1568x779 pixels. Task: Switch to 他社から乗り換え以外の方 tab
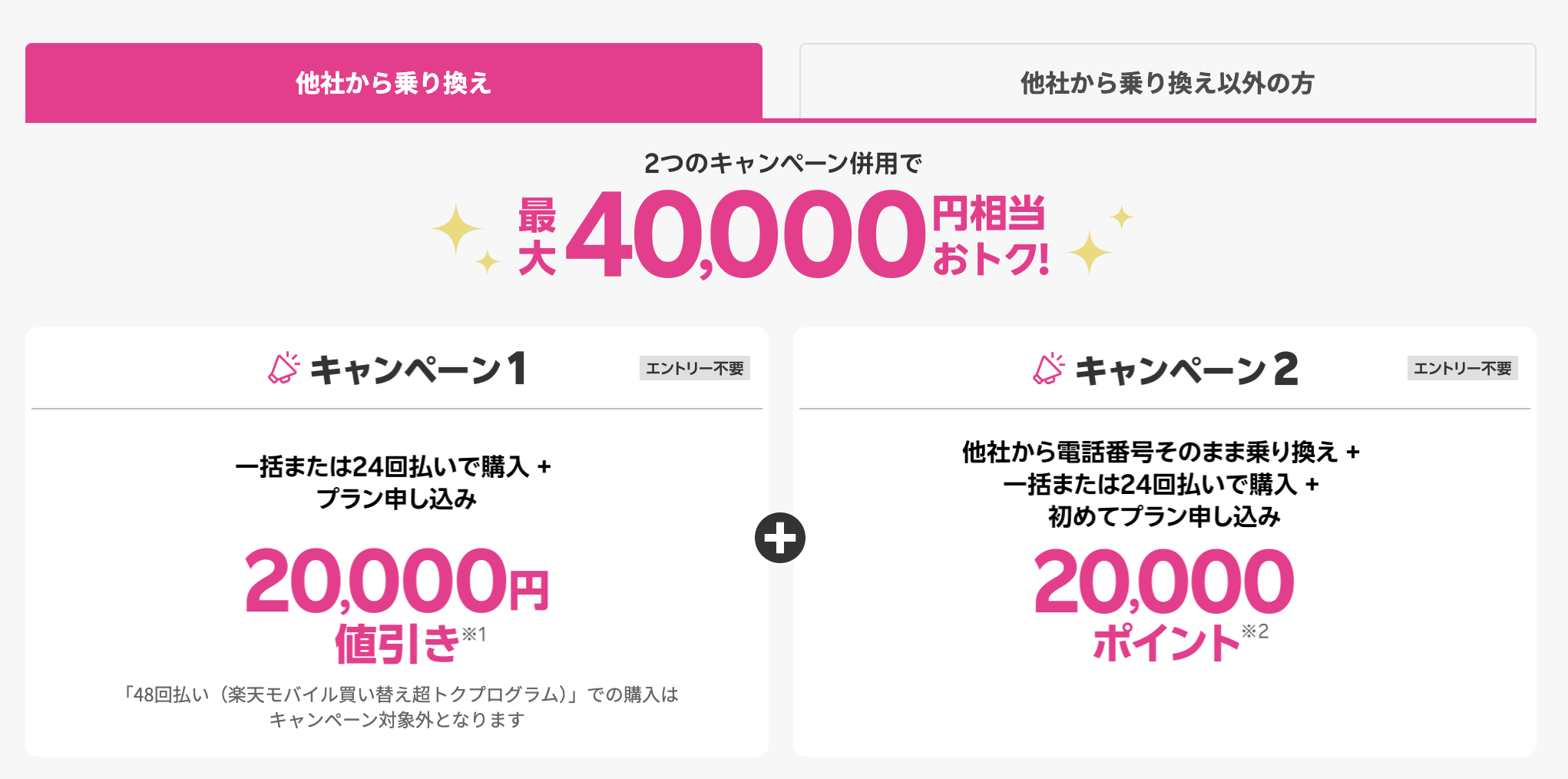pyautogui.click(x=1167, y=82)
